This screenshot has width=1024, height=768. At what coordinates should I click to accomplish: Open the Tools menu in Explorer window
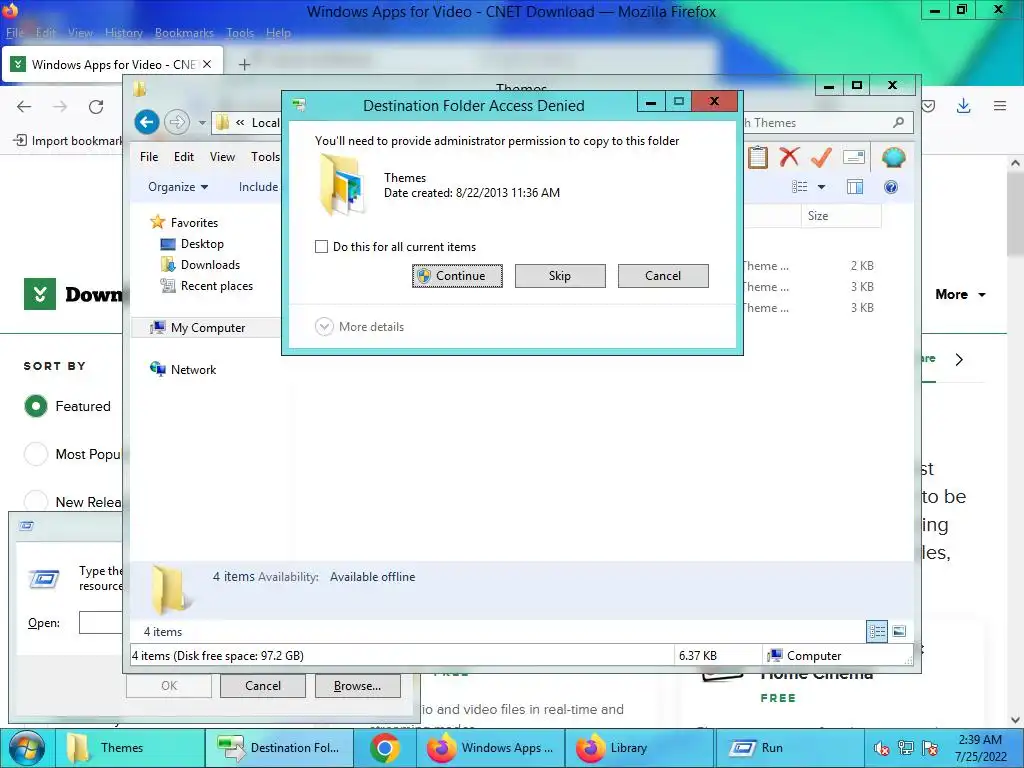(265, 157)
